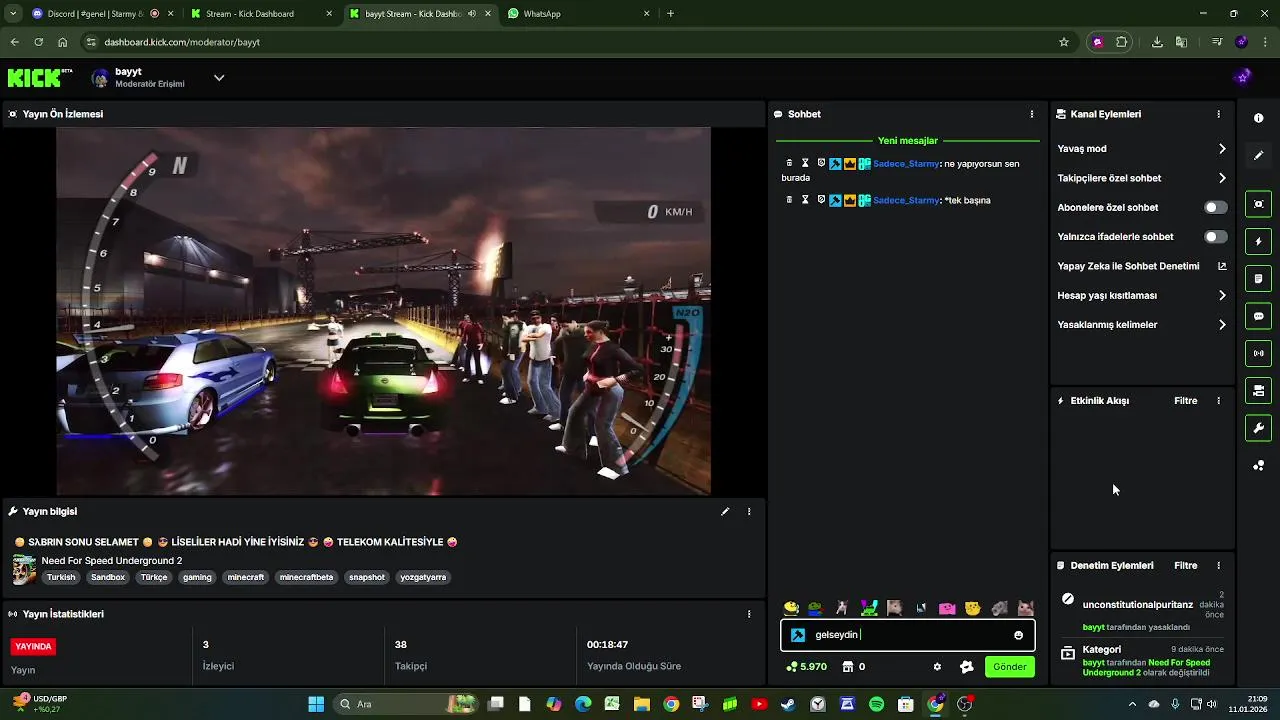Toggle the document stream info icon in sidebar
Image resolution: width=1280 pixels, height=720 pixels.
tap(1258, 278)
